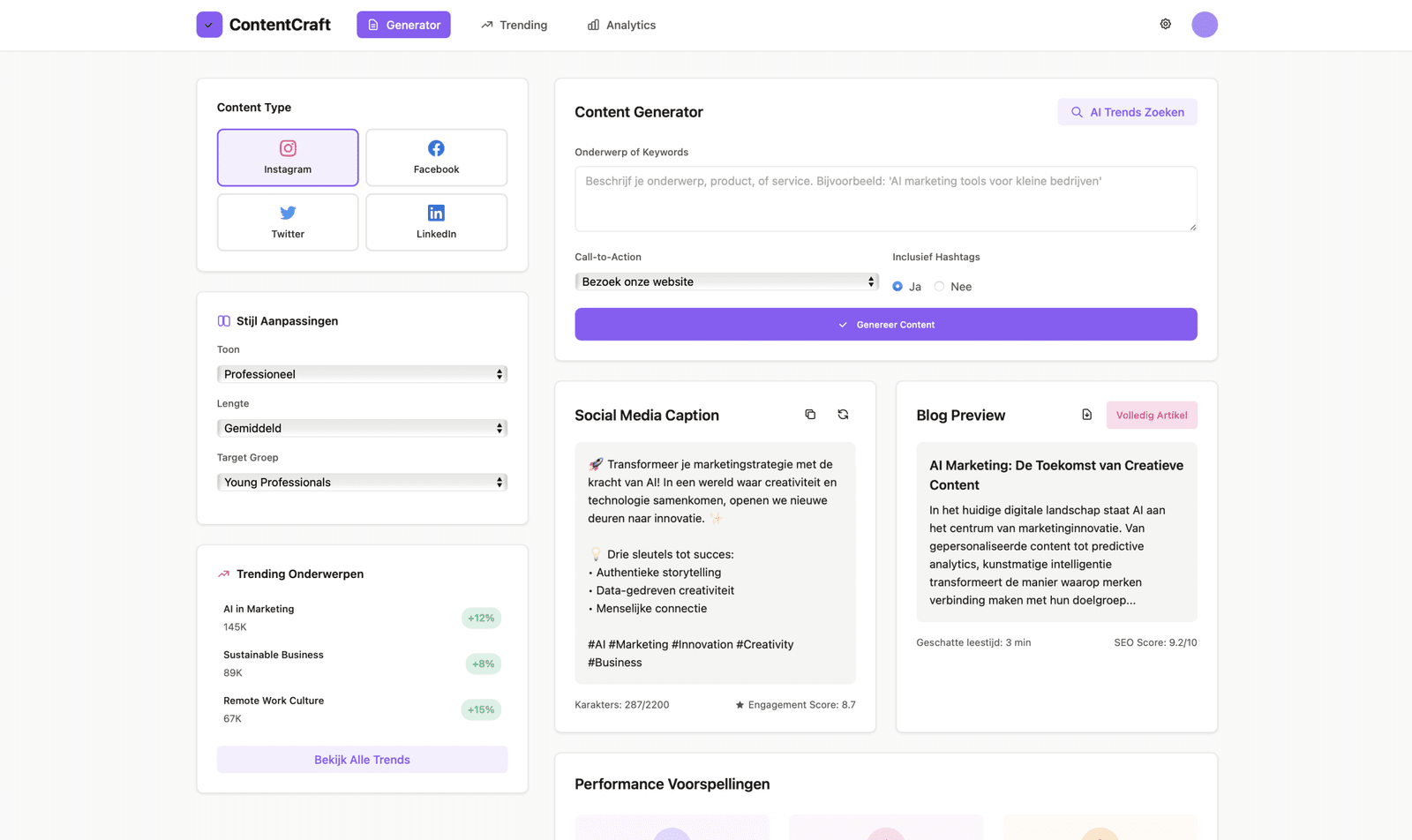Regenerate caption with the refresh icon
Viewport: 1412px width, 840px height.
point(843,415)
